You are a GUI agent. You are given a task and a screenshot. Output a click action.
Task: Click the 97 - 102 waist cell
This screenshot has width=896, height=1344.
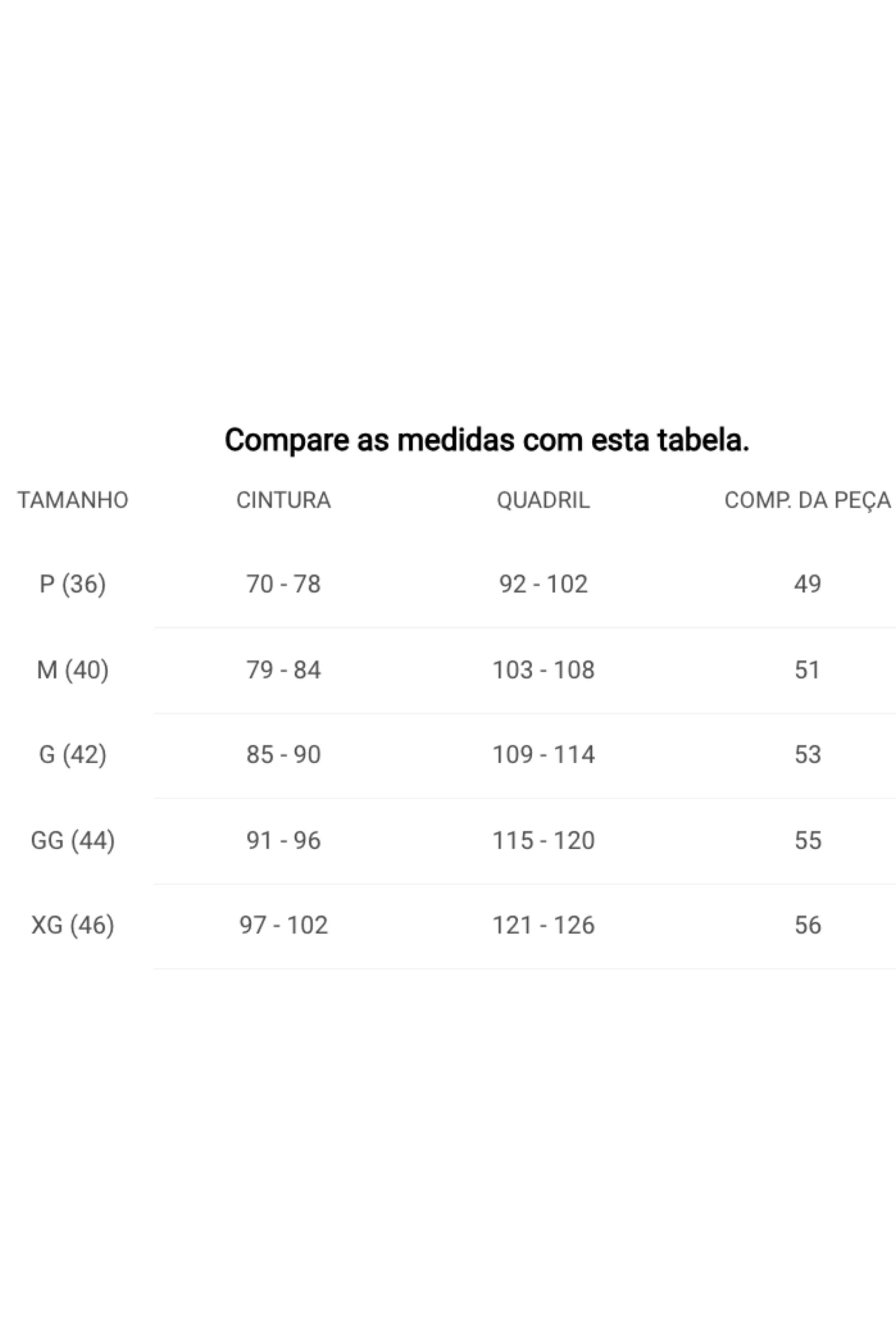[284, 925]
